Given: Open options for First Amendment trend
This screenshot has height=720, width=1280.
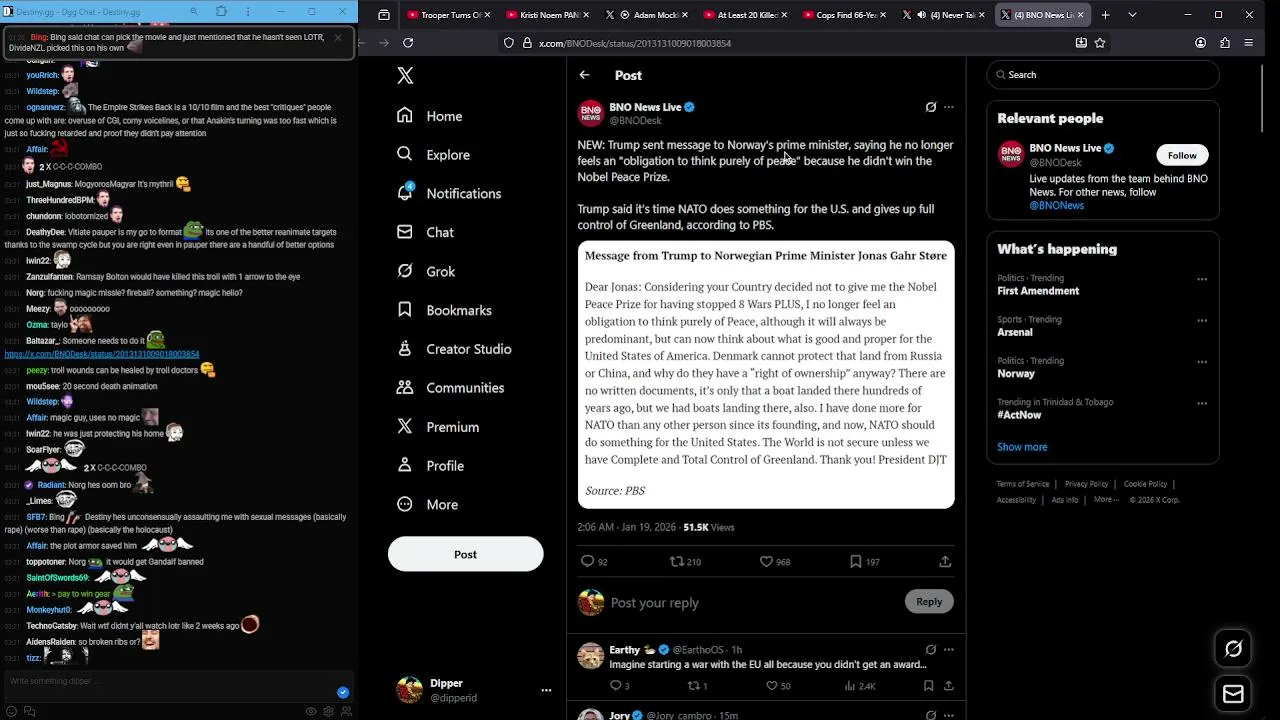Looking at the screenshot, I should tap(1202, 279).
